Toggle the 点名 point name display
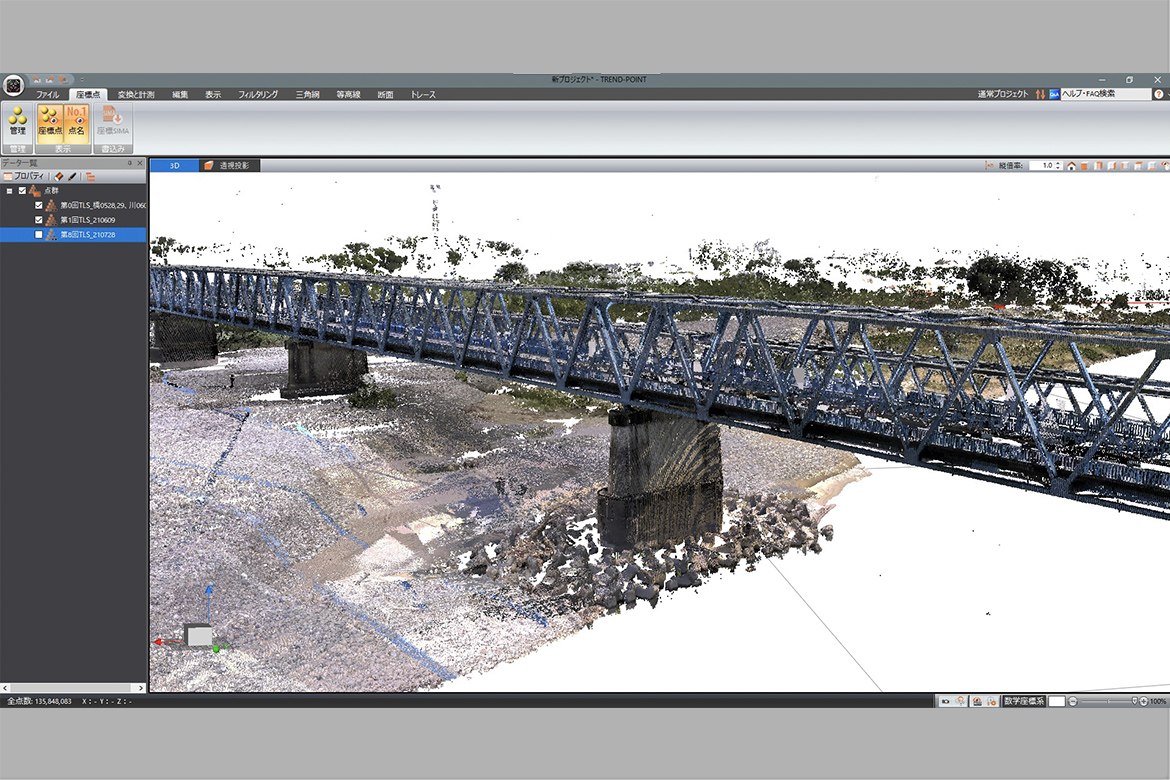This screenshot has height=780, width=1170. pyautogui.click(x=77, y=122)
